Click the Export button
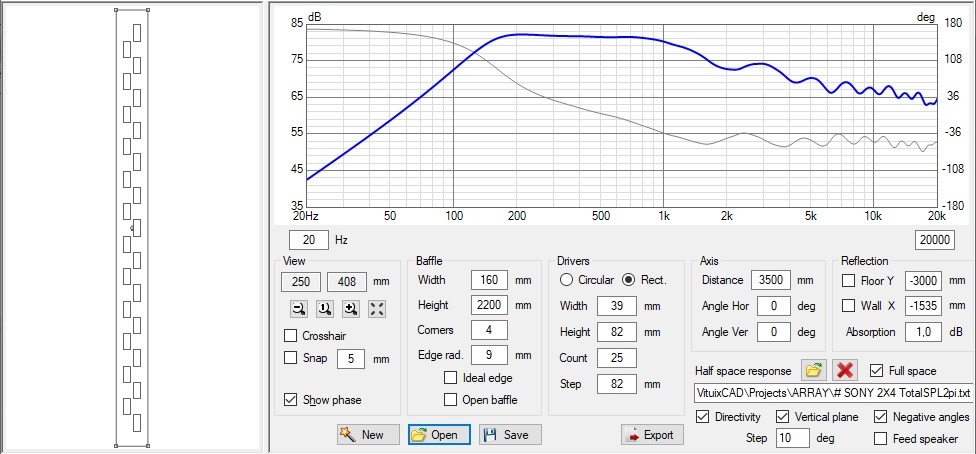The height and width of the screenshot is (454, 976). pos(652,435)
